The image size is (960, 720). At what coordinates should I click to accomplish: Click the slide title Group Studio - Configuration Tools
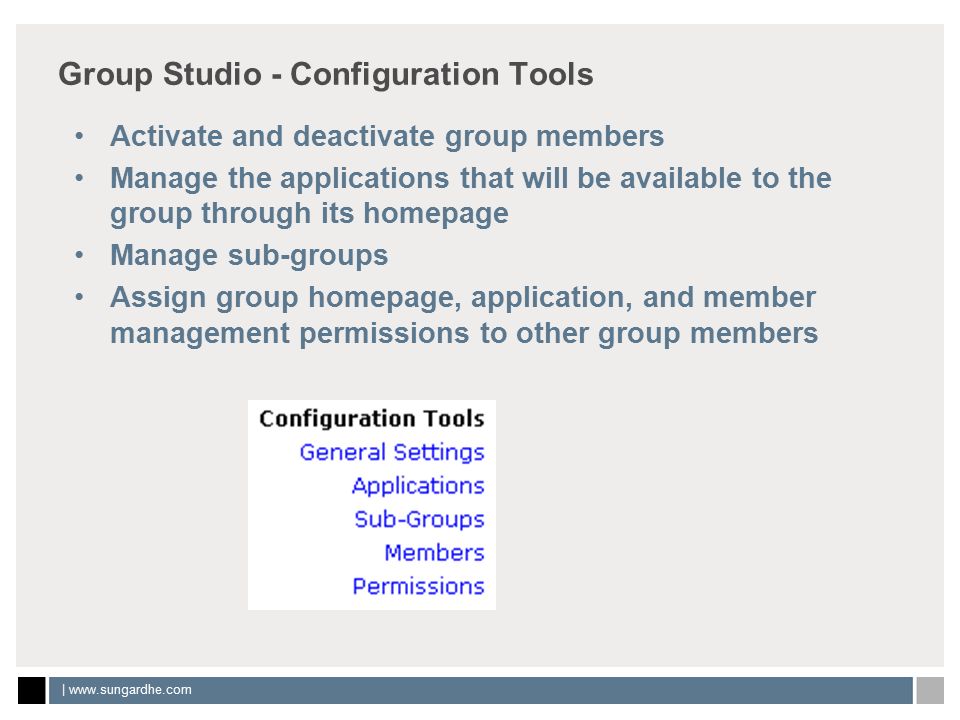326,75
